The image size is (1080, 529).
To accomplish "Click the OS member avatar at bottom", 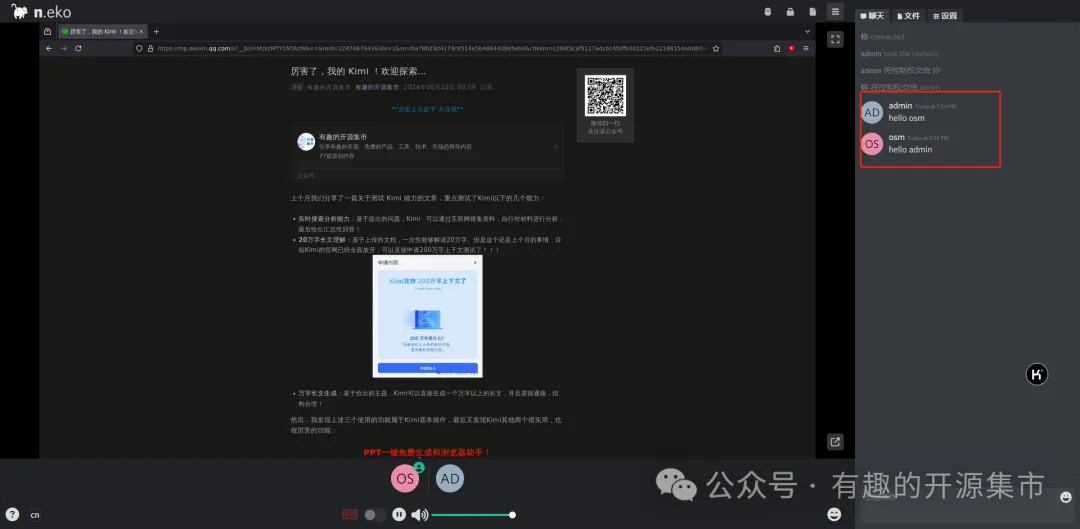I will tap(405, 479).
